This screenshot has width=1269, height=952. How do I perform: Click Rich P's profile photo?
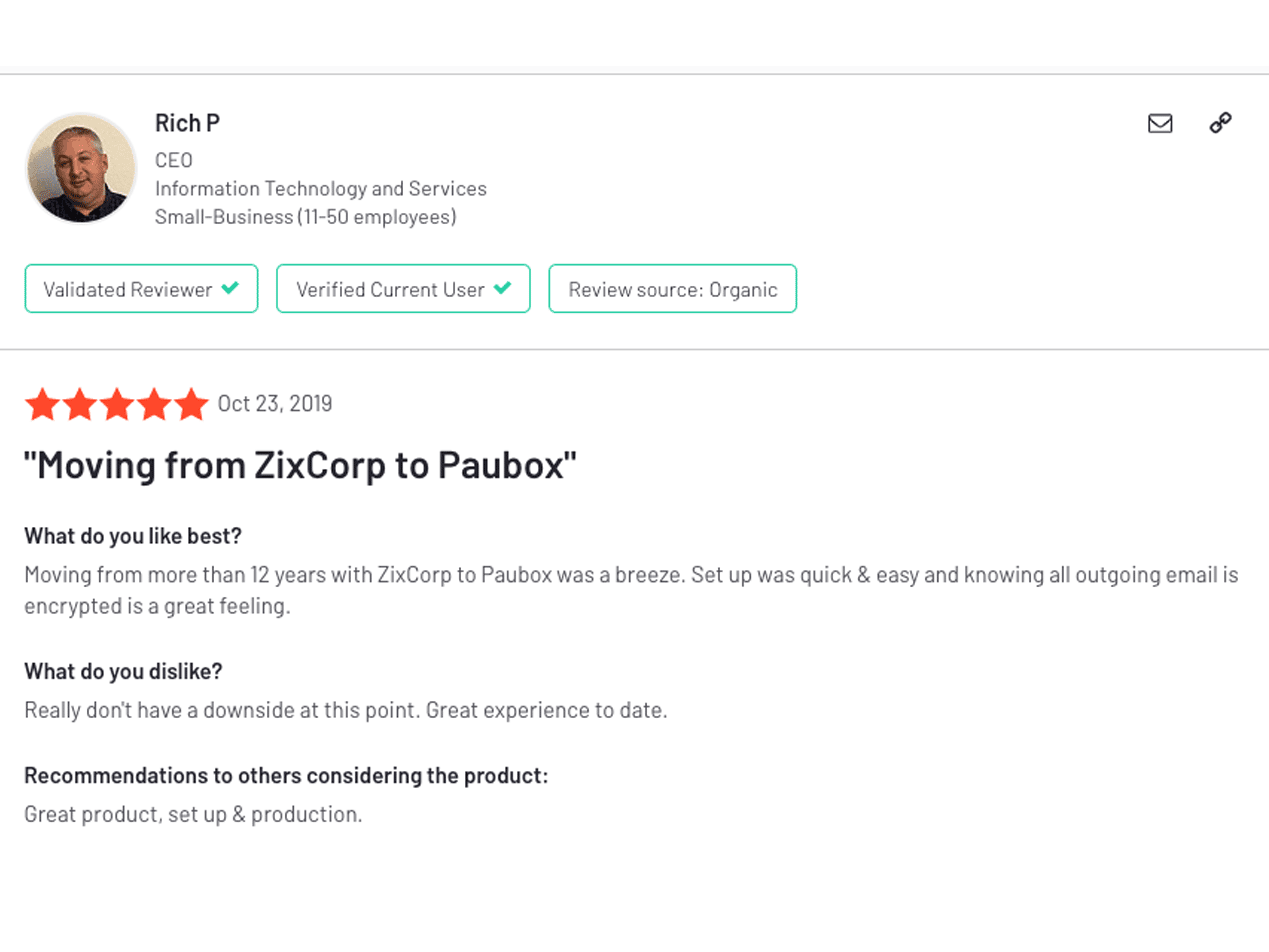(x=80, y=168)
